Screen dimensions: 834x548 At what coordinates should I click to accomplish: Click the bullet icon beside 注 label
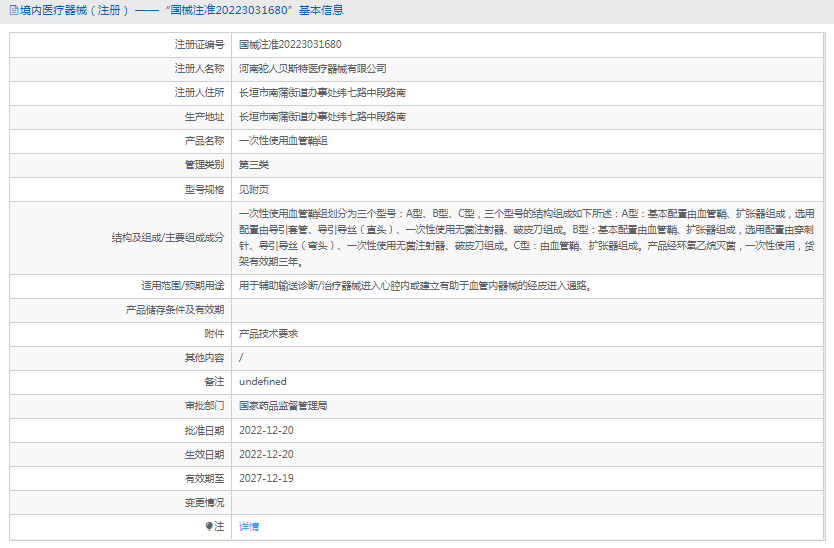coord(209,526)
